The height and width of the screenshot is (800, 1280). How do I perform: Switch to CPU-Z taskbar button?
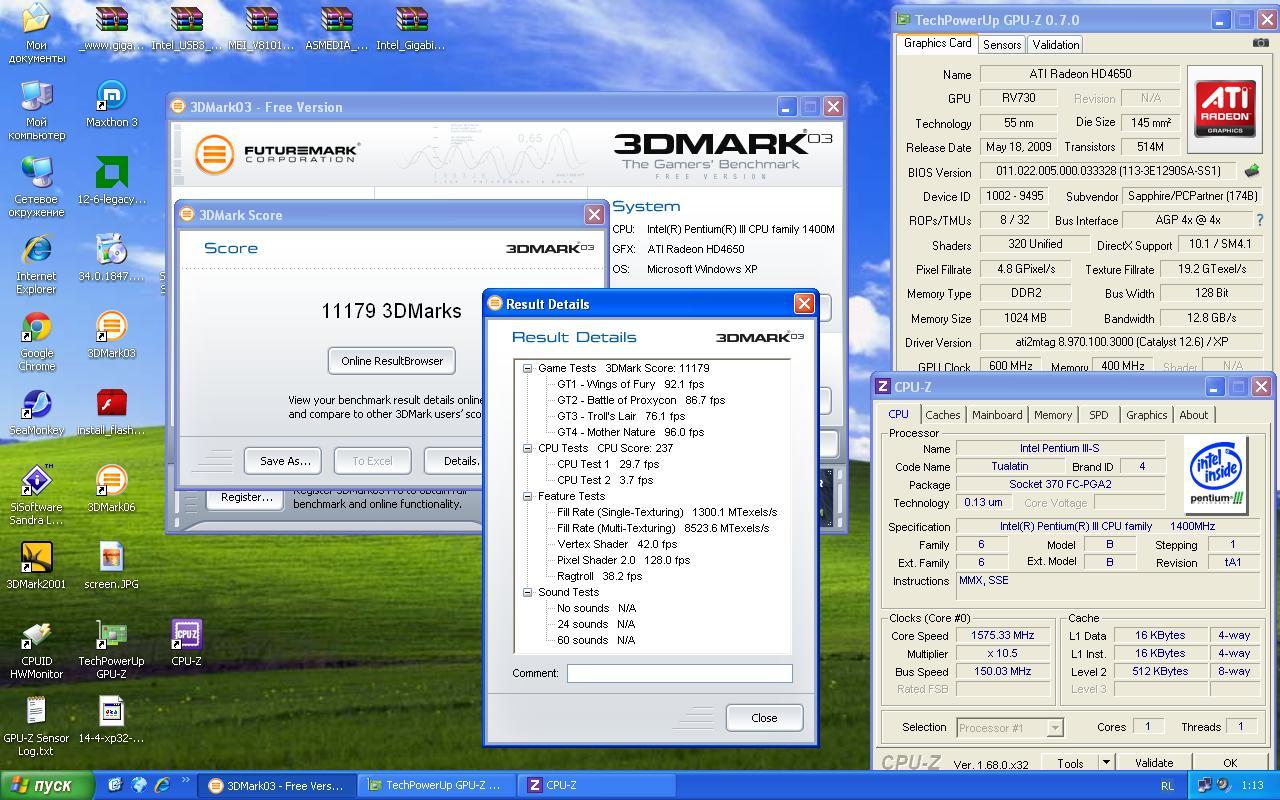tap(595, 785)
